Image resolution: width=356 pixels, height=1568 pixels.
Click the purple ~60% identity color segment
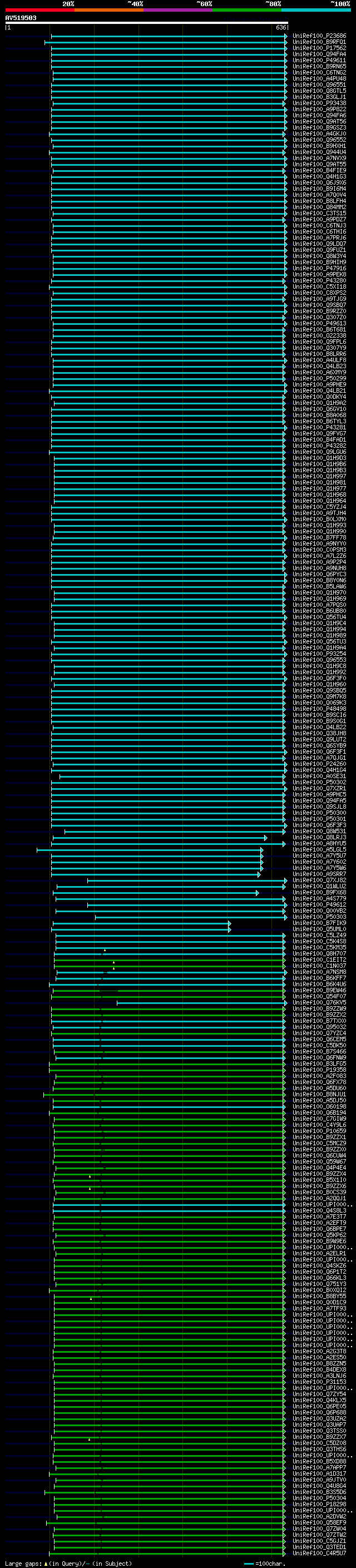pyautogui.click(x=177, y=10)
